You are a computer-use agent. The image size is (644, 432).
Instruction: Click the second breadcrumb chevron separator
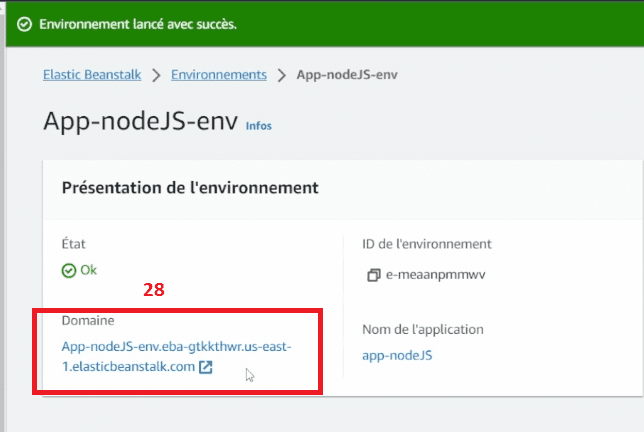coord(282,75)
